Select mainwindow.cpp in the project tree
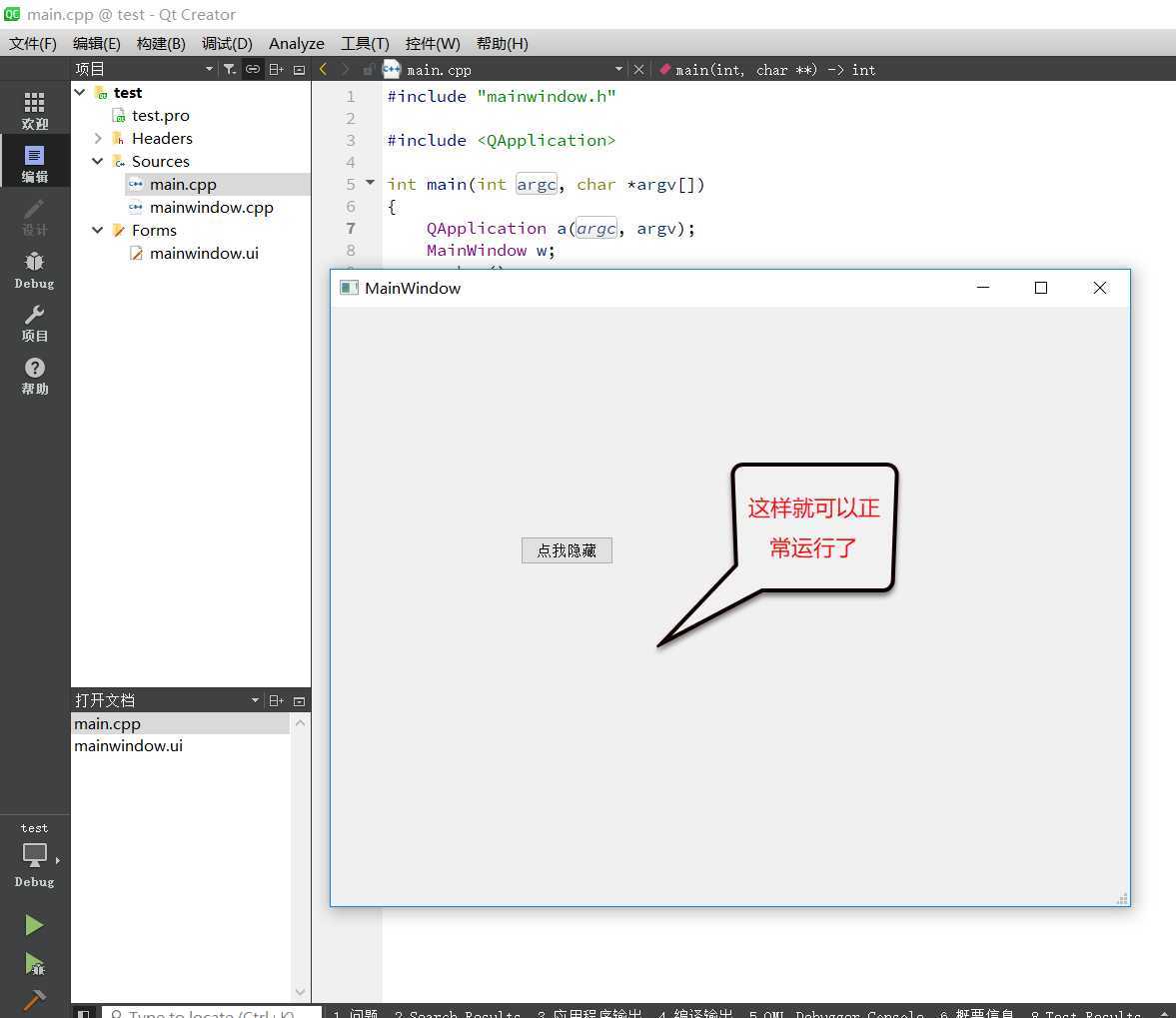1176x1018 pixels. (212, 208)
